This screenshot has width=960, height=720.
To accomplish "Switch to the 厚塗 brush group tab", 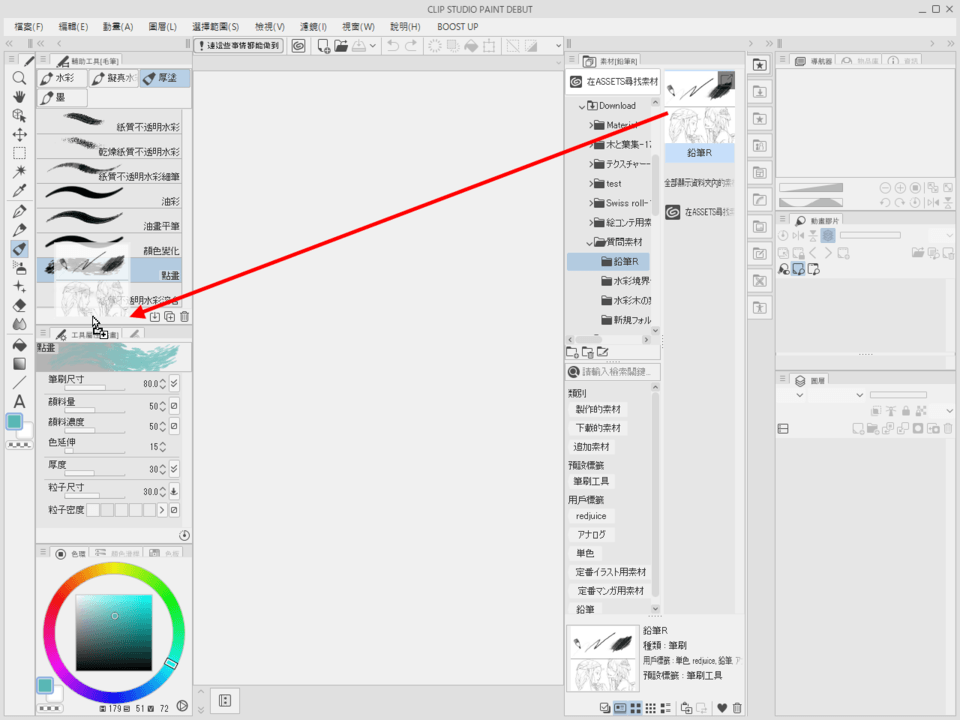I will click(164, 78).
